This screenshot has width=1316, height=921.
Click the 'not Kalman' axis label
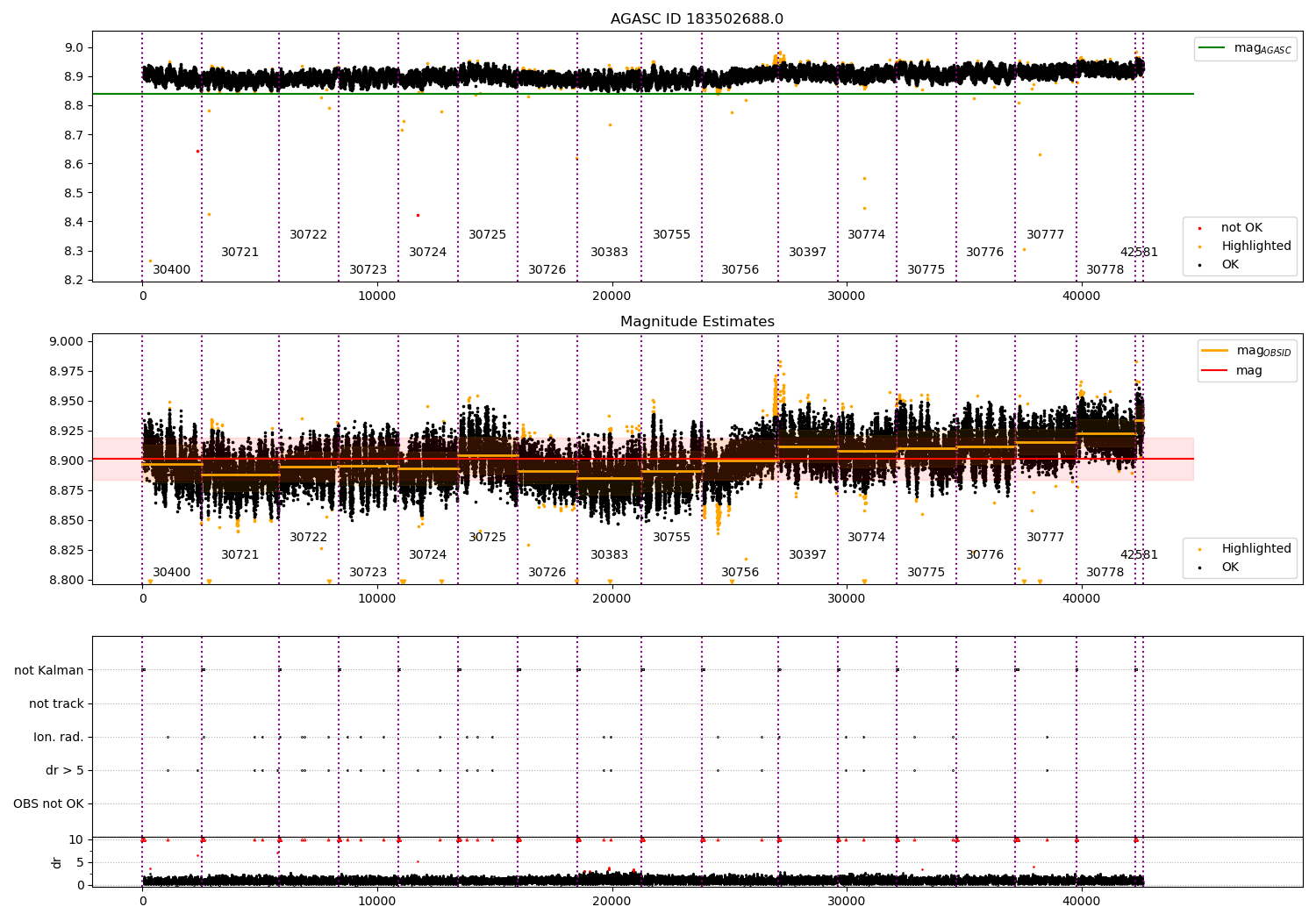point(49,671)
